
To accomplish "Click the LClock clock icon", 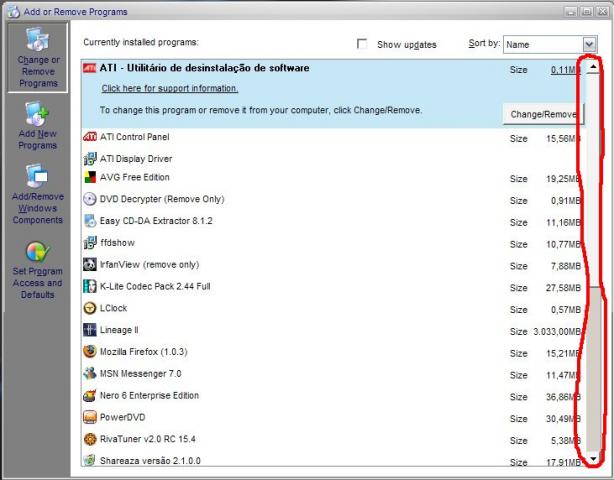I will click(x=90, y=308).
